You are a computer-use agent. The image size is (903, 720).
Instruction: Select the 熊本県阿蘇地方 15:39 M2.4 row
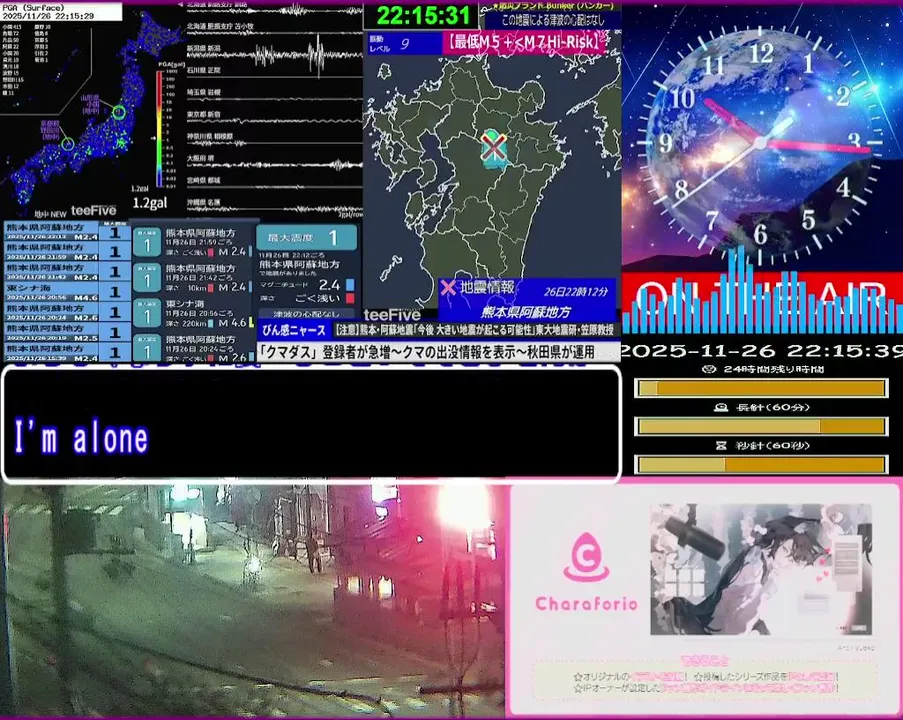coord(66,353)
